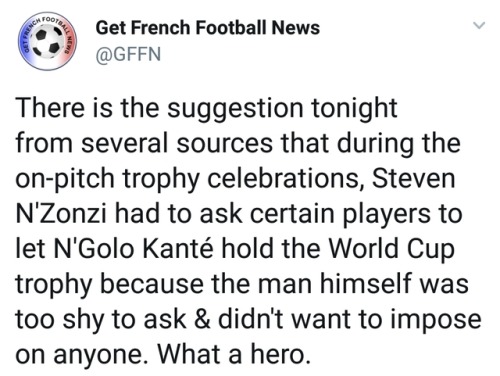500x376 pixels.
Task: Click 'several sources' in the tweet
Action: [177, 144]
